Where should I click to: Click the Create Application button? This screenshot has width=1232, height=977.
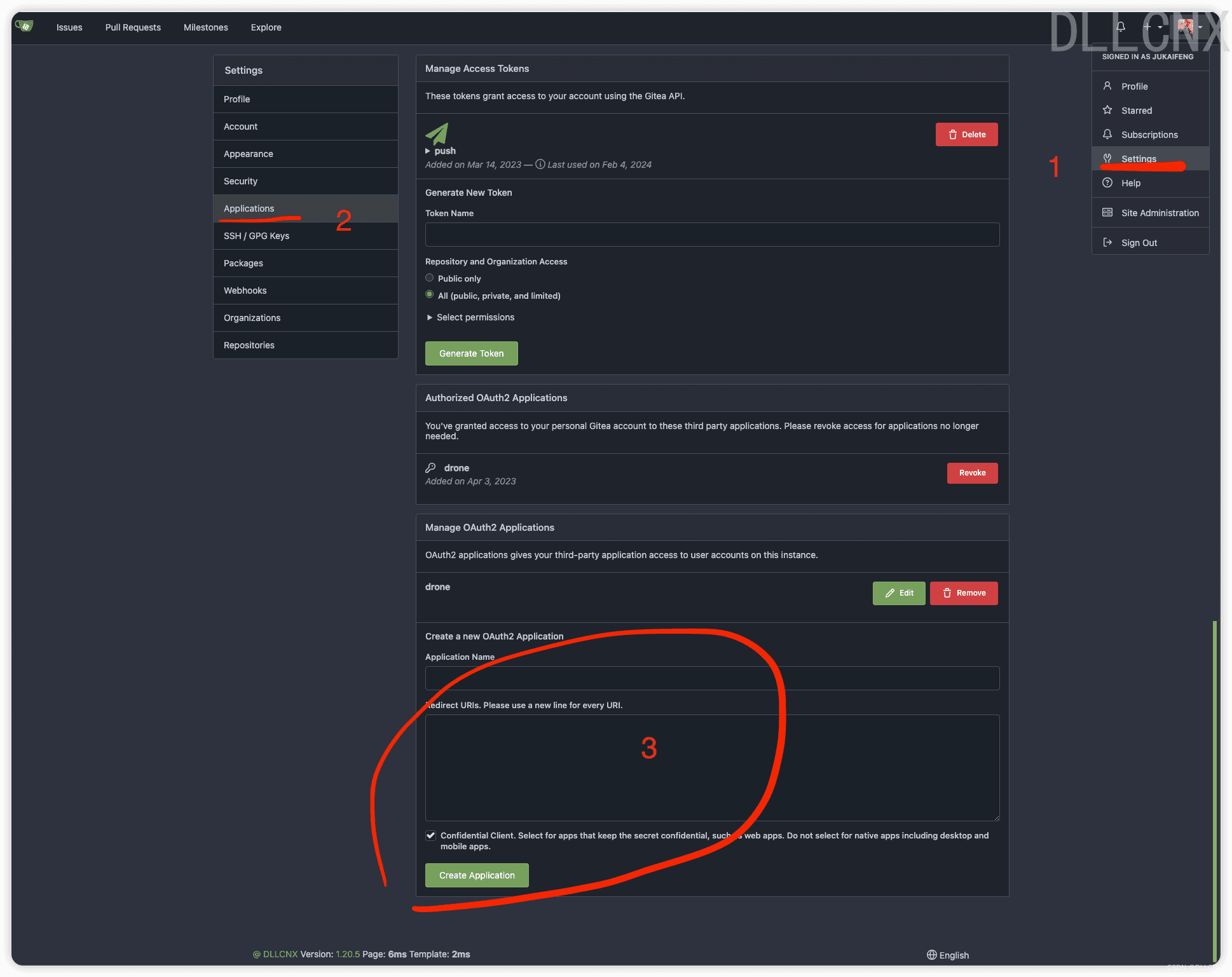coord(477,874)
